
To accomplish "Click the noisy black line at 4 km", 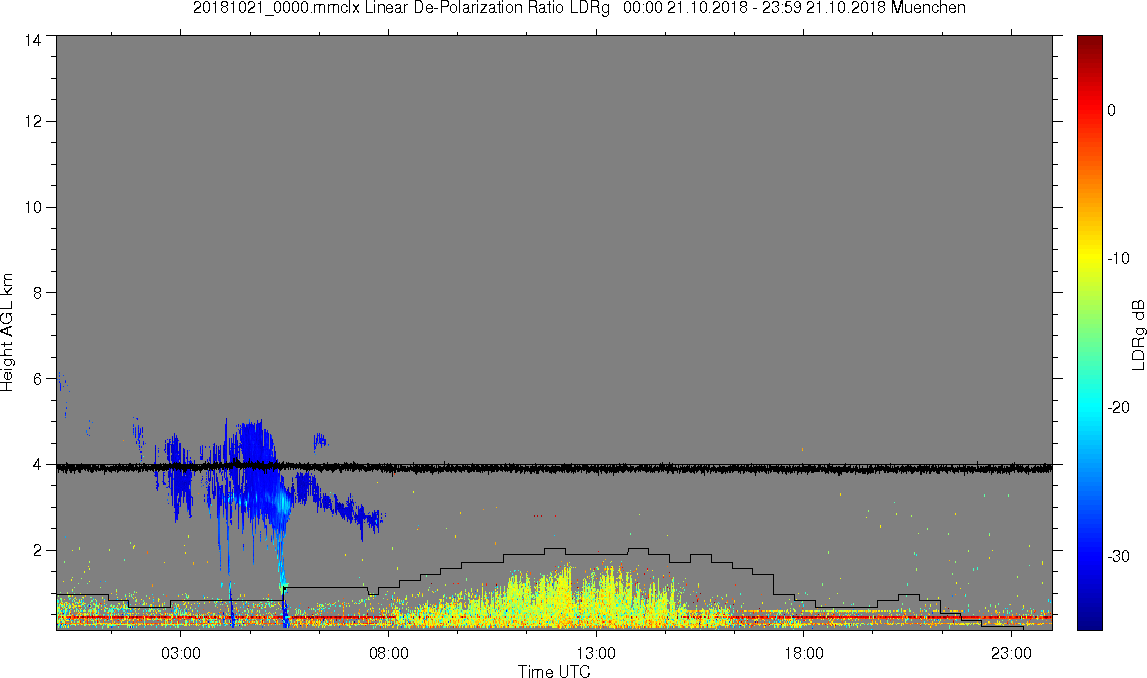I will (x=554, y=467).
